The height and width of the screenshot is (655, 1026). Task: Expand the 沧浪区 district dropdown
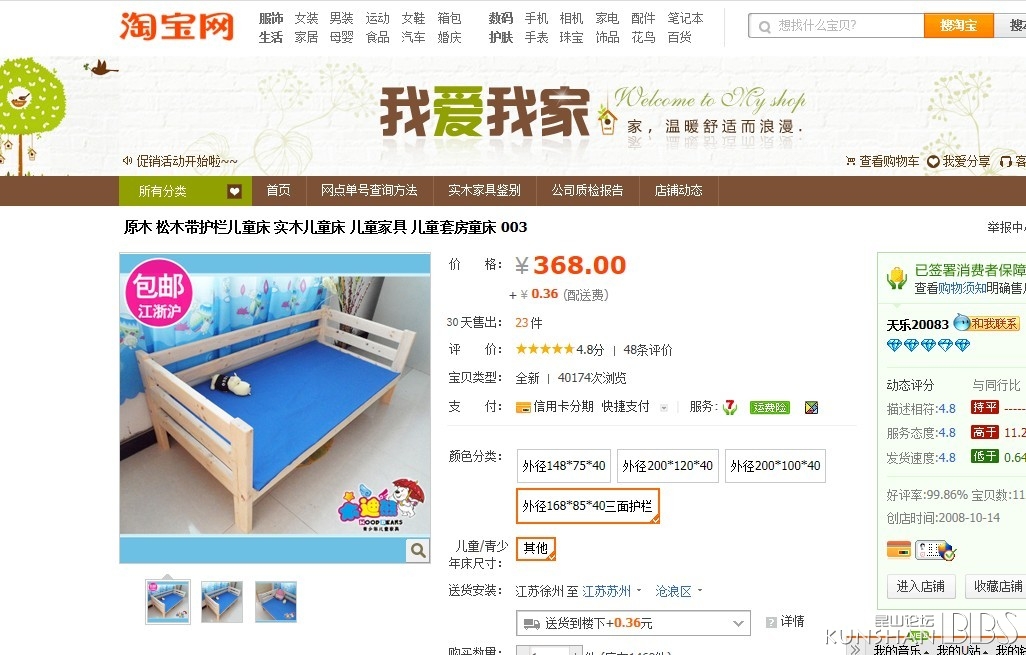coord(679,591)
